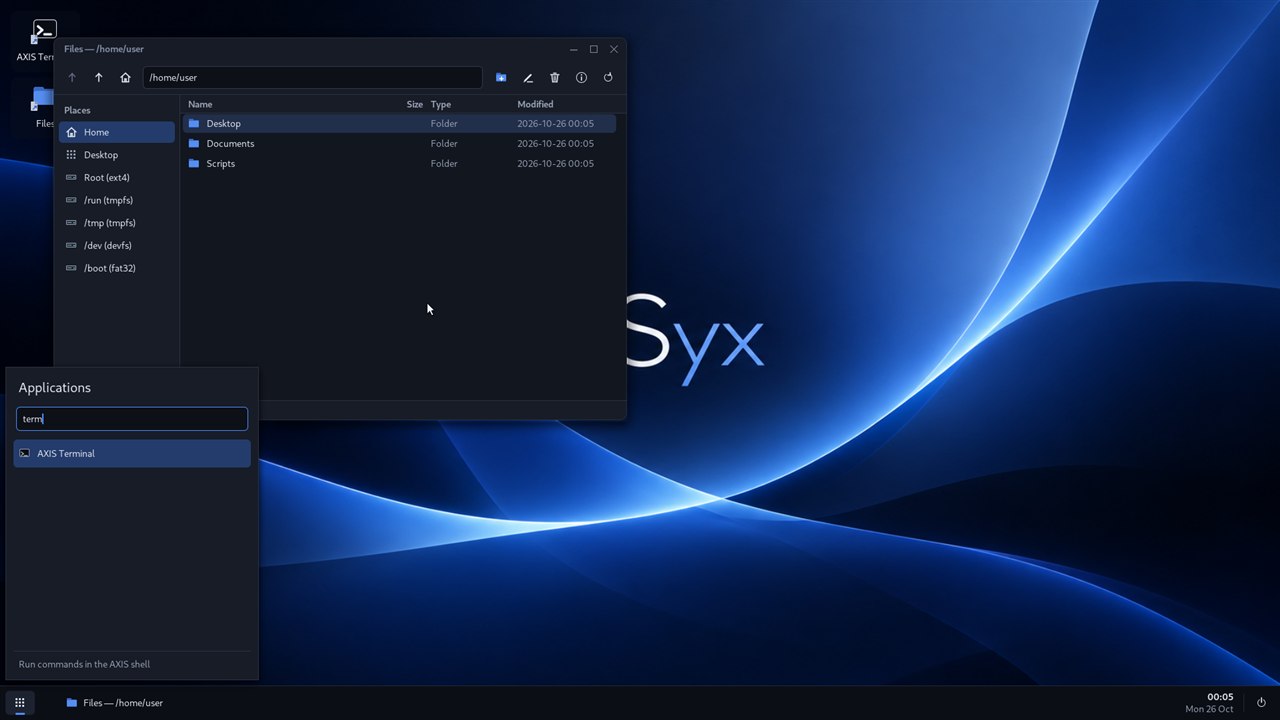Refresh the folder view with the reload icon
The image size is (1280, 720).
[x=608, y=78]
